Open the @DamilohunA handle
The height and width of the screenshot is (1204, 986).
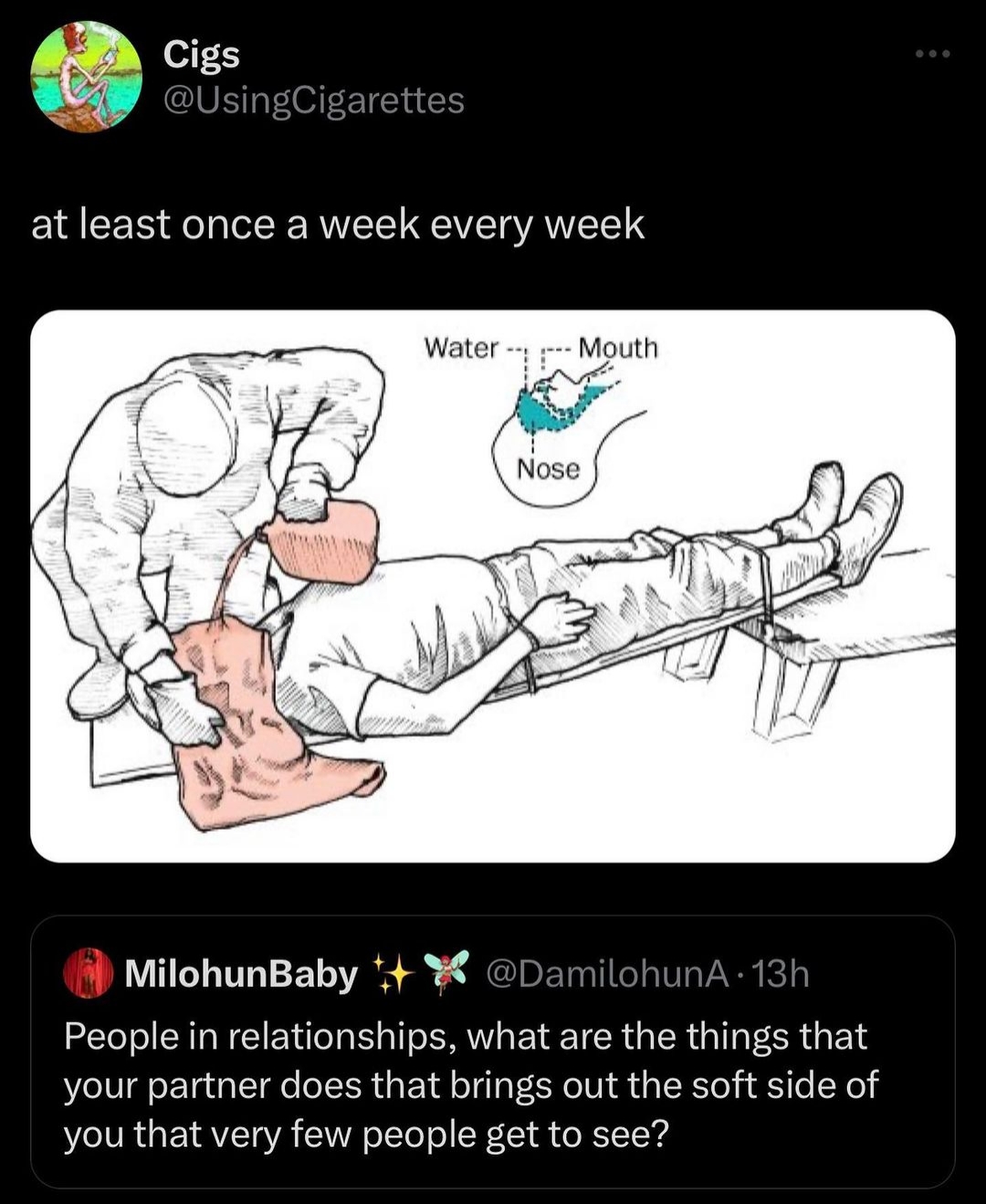607,974
